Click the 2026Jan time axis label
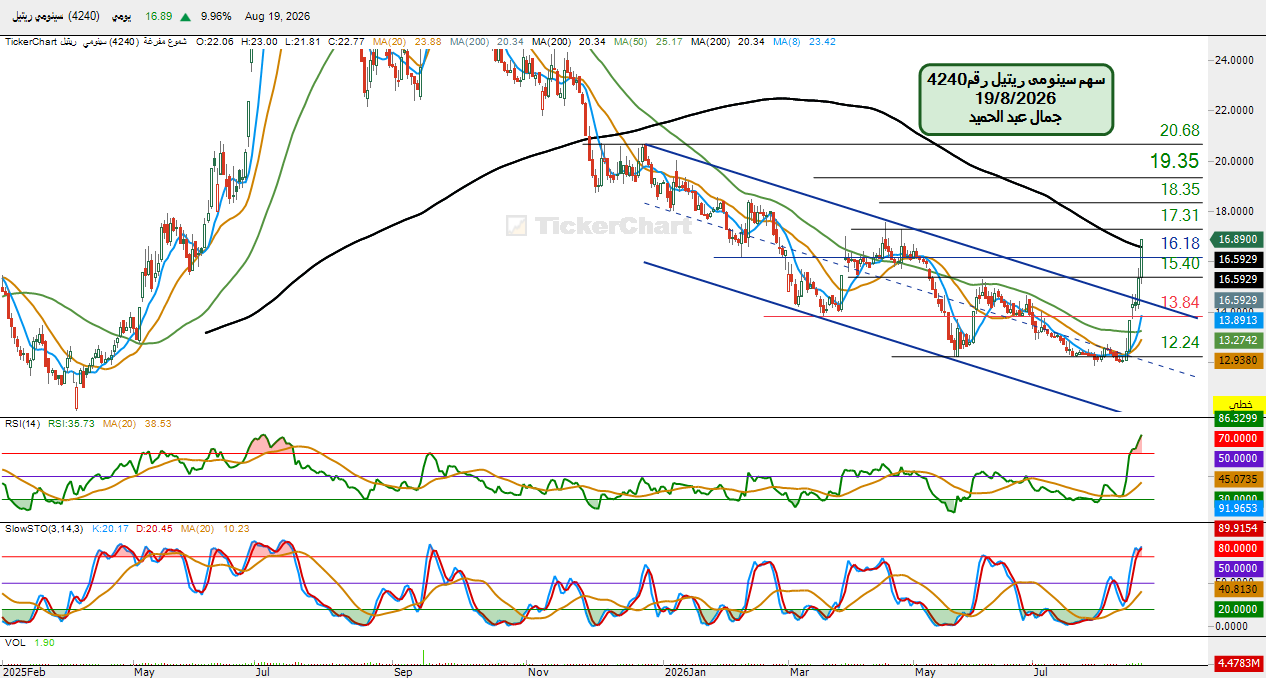The height and width of the screenshot is (678, 1266). click(686, 672)
